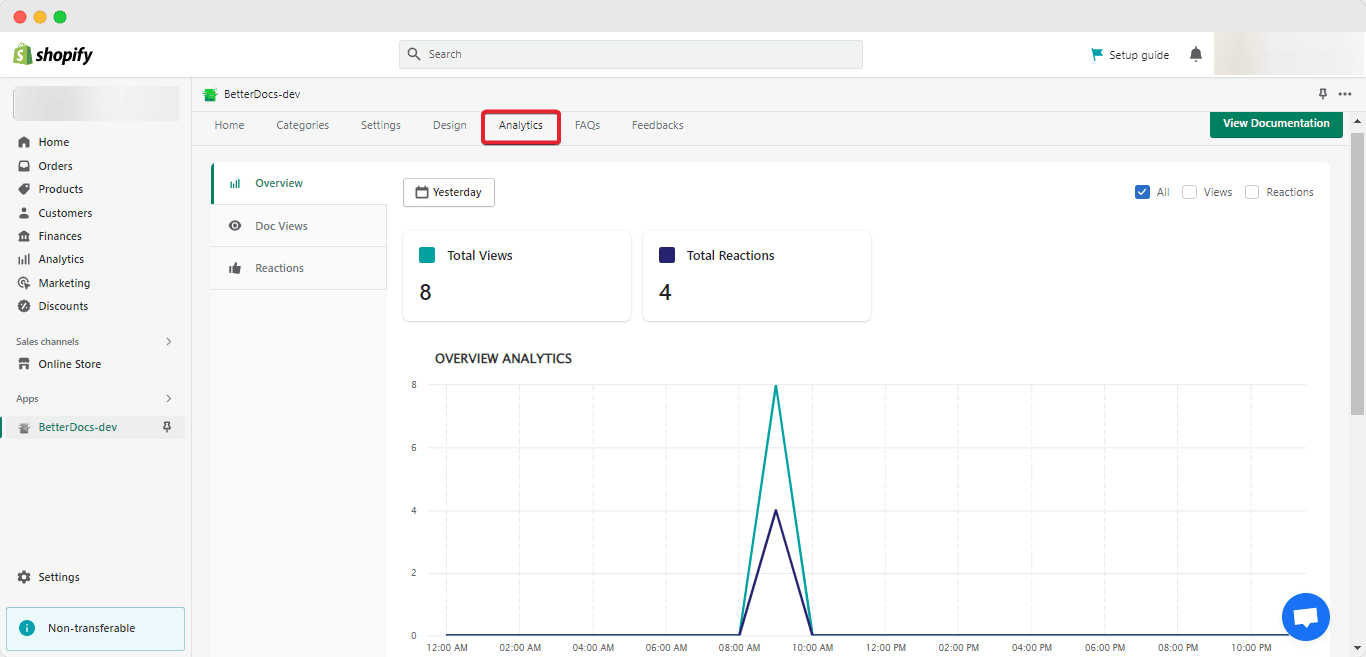The image size is (1366, 657).
Task: Click the Products tag icon
Action: click(x=24, y=189)
